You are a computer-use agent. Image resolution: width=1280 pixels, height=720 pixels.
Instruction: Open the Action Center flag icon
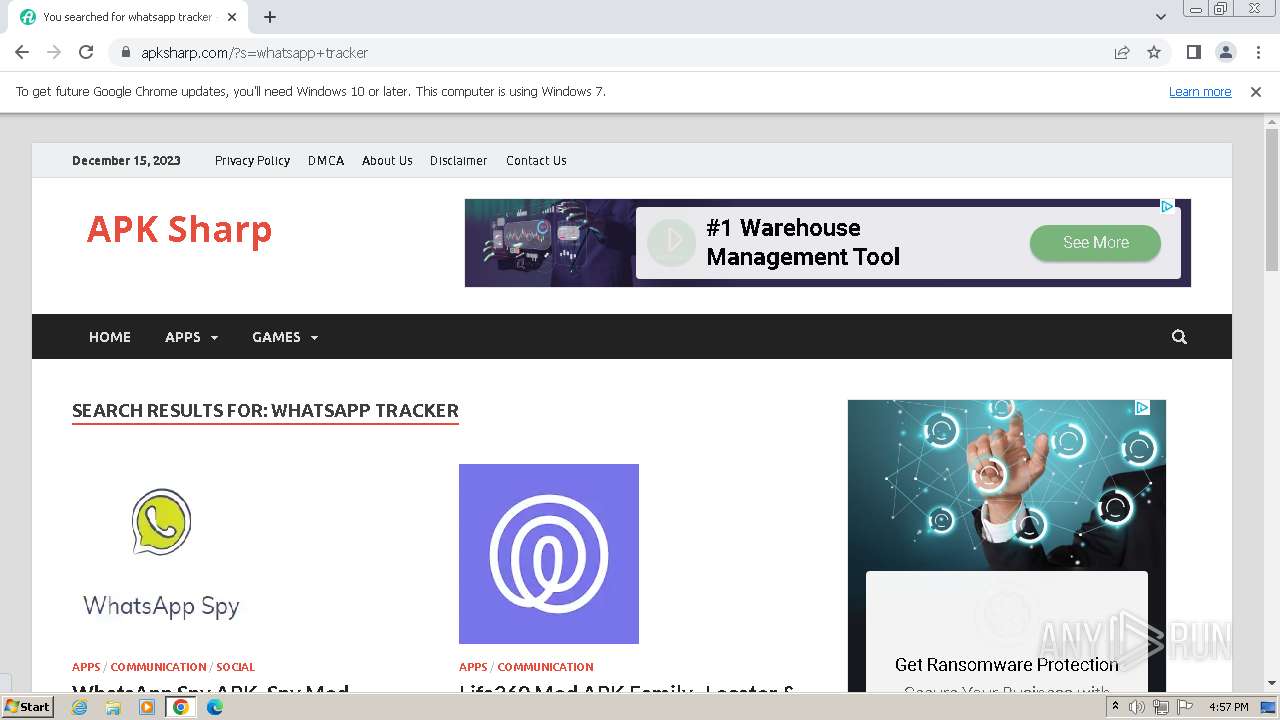pyautogui.click(x=1184, y=707)
